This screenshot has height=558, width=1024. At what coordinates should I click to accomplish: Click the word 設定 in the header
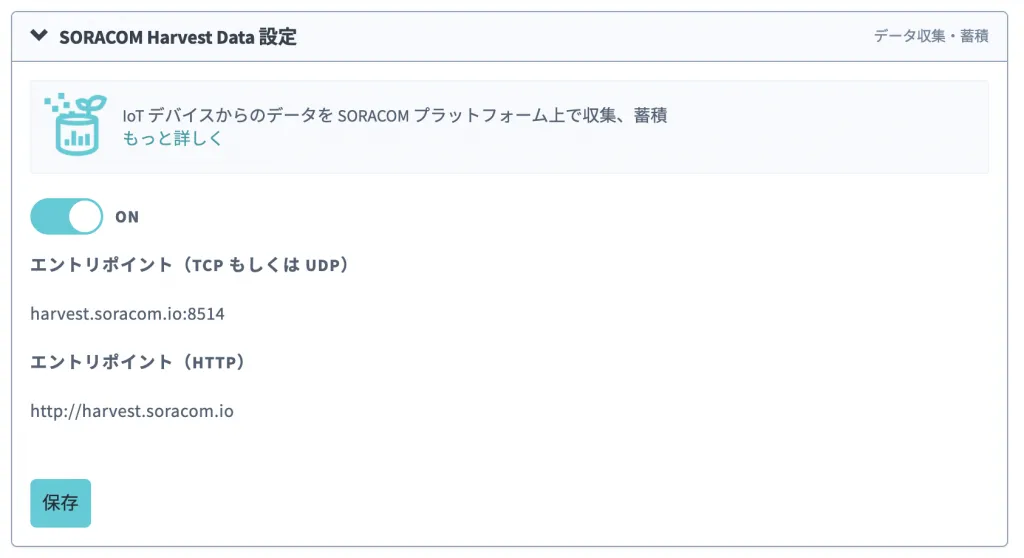coord(277,37)
